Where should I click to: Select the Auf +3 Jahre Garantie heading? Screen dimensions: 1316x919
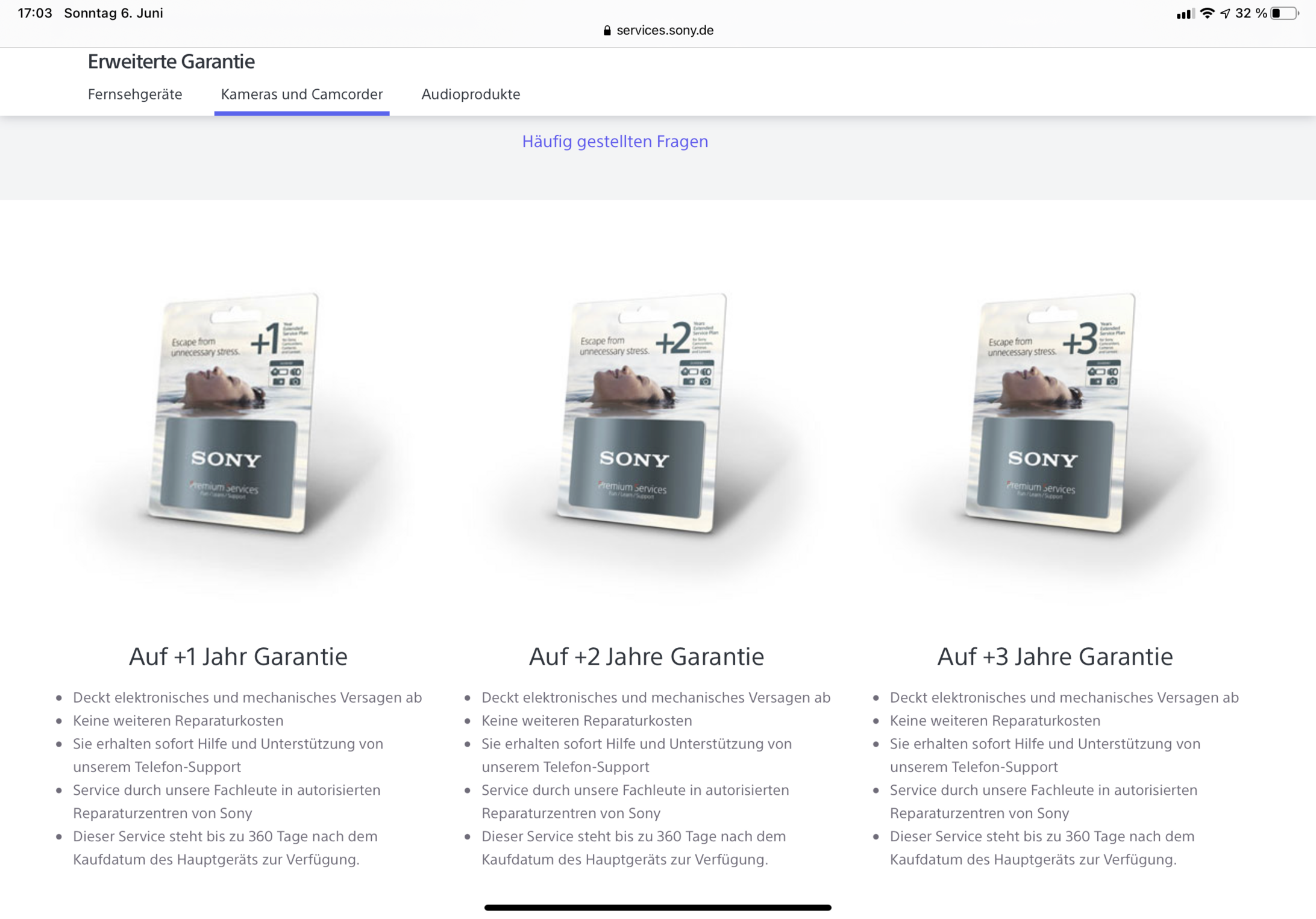pos(1055,656)
